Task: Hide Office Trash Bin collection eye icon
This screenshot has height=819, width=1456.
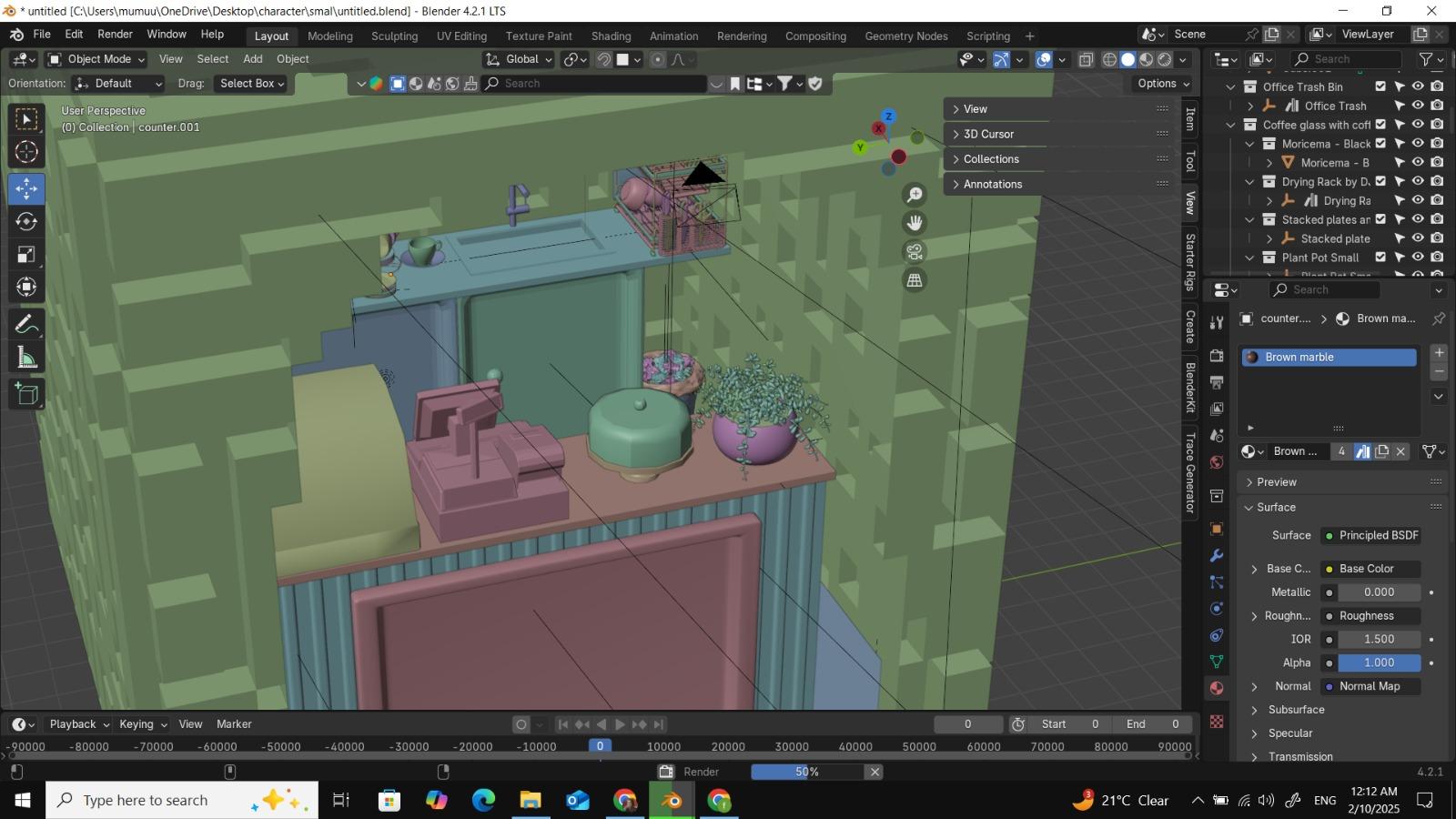Action: pos(1418,86)
